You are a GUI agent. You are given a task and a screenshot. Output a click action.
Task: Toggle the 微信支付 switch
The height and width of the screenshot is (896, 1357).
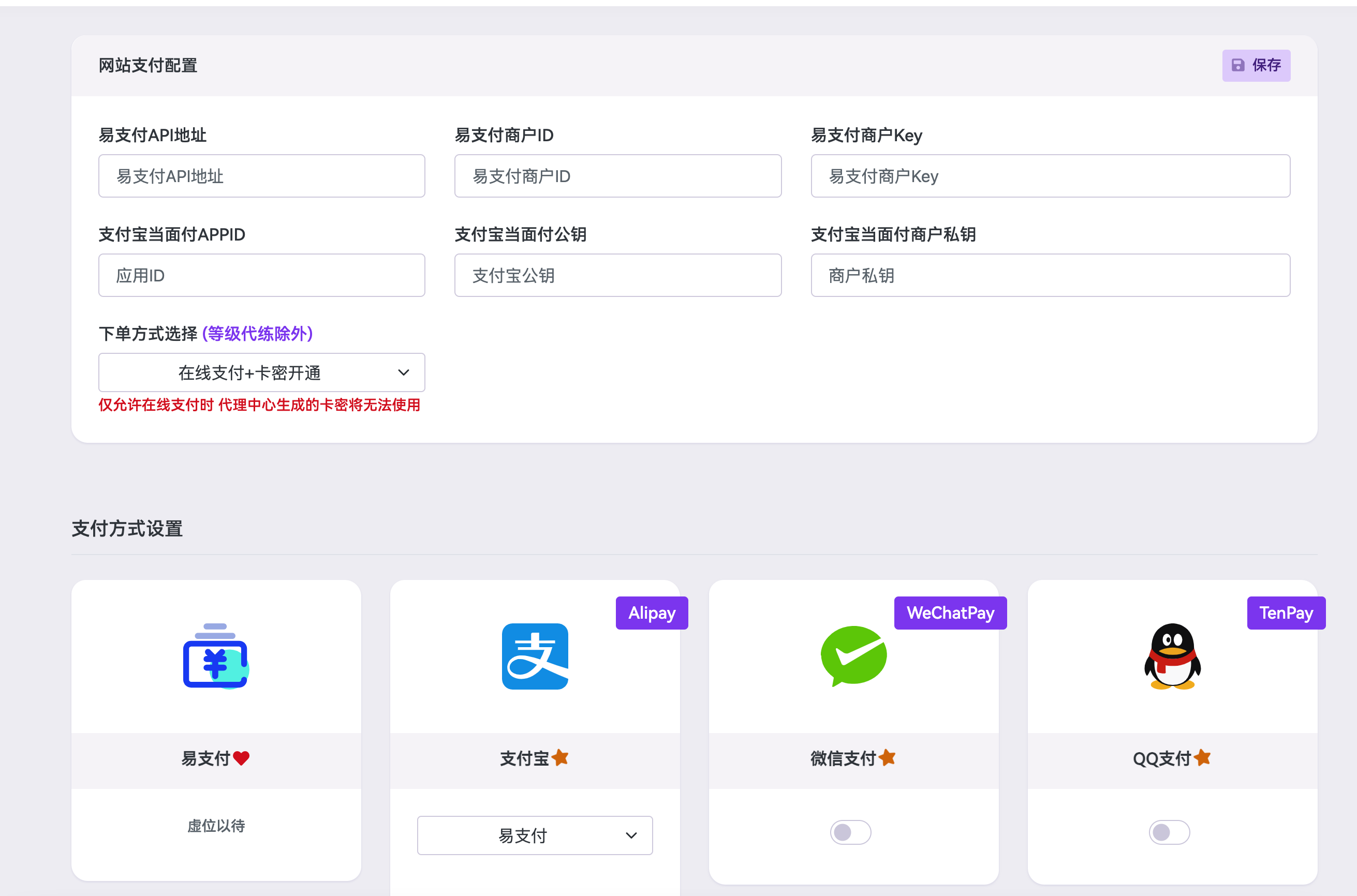pos(850,832)
